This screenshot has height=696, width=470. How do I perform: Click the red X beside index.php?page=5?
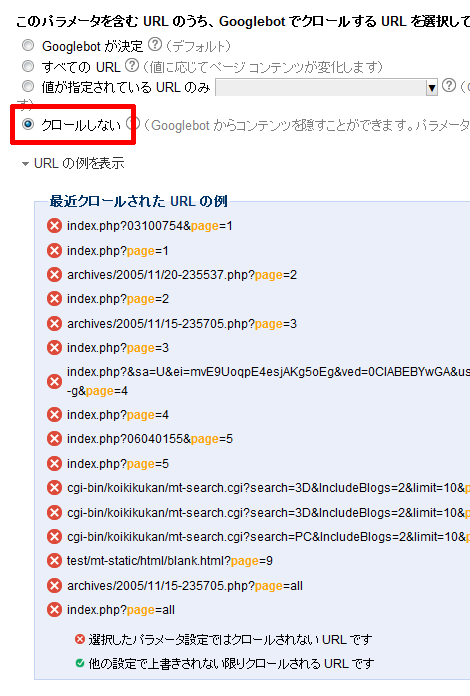(x=54, y=464)
